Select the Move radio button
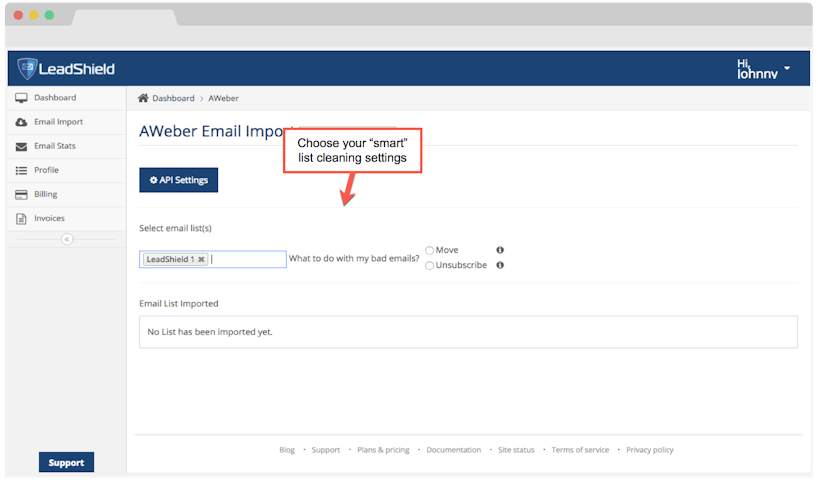 [x=430, y=250]
